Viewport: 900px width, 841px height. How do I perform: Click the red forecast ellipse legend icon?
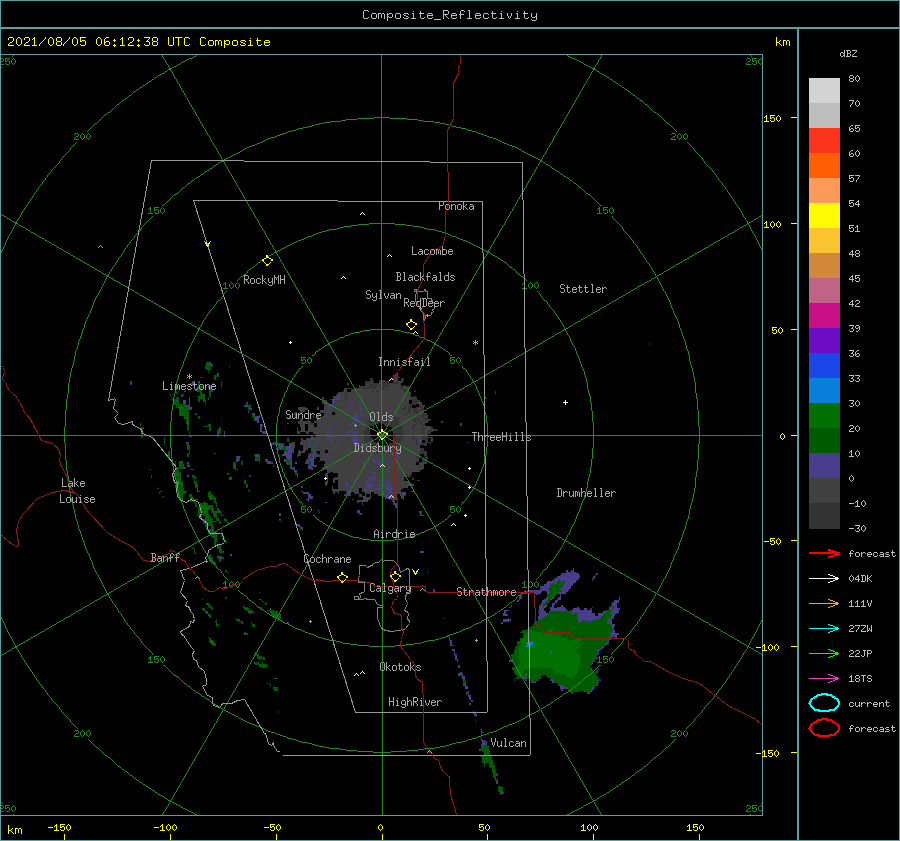click(x=824, y=728)
